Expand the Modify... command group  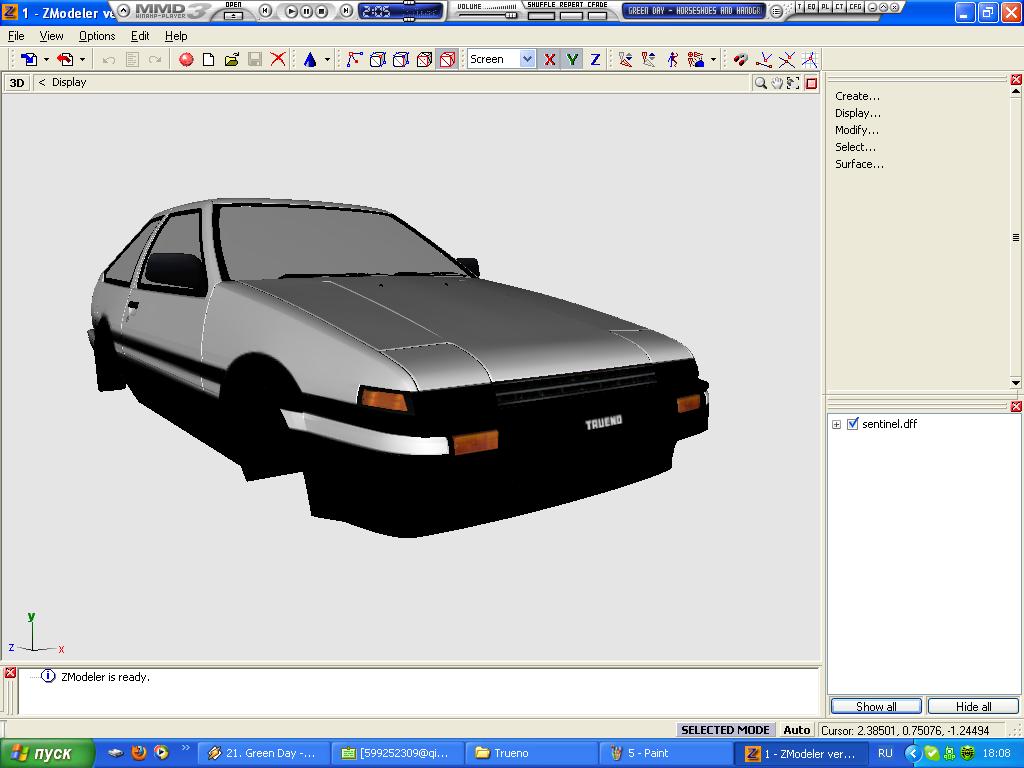tap(857, 130)
